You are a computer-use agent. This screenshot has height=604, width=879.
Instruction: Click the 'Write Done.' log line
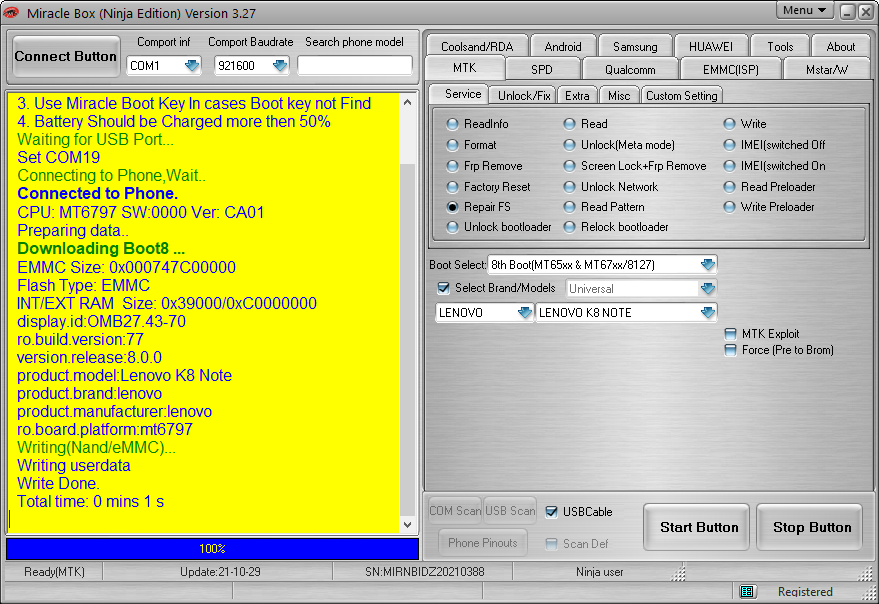click(58, 483)
